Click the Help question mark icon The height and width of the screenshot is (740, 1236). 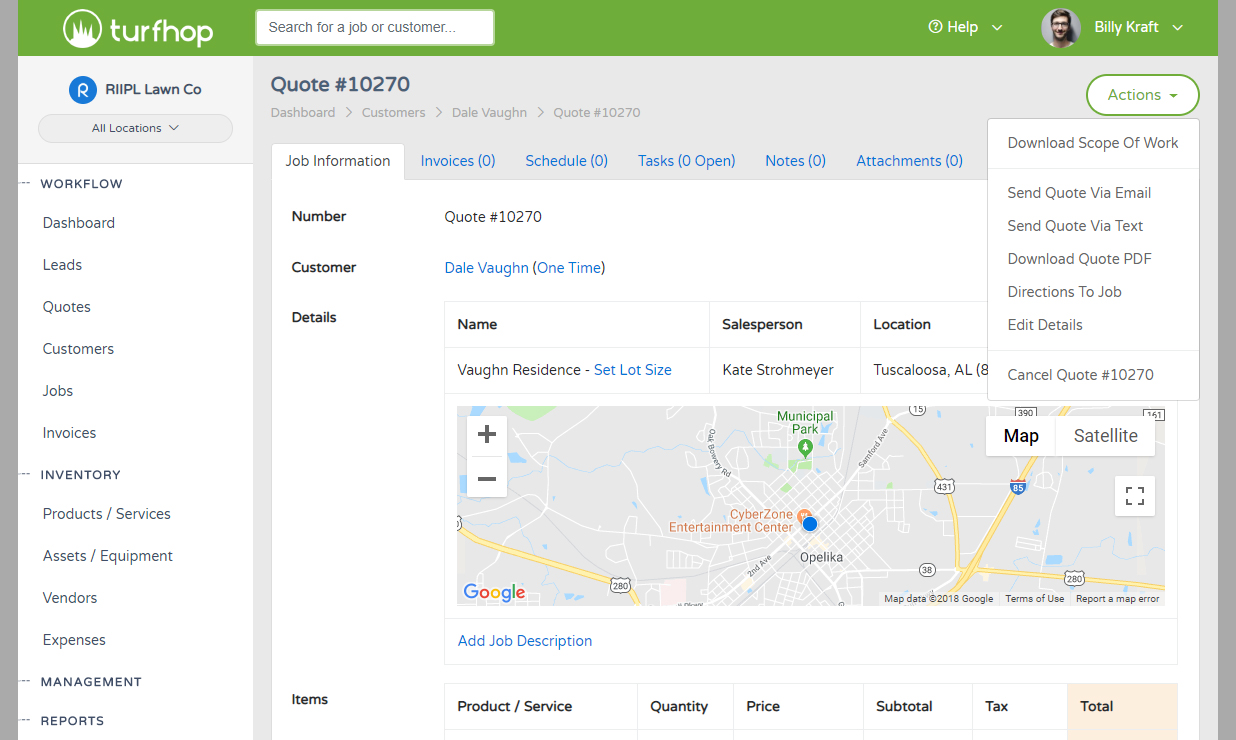935,27
